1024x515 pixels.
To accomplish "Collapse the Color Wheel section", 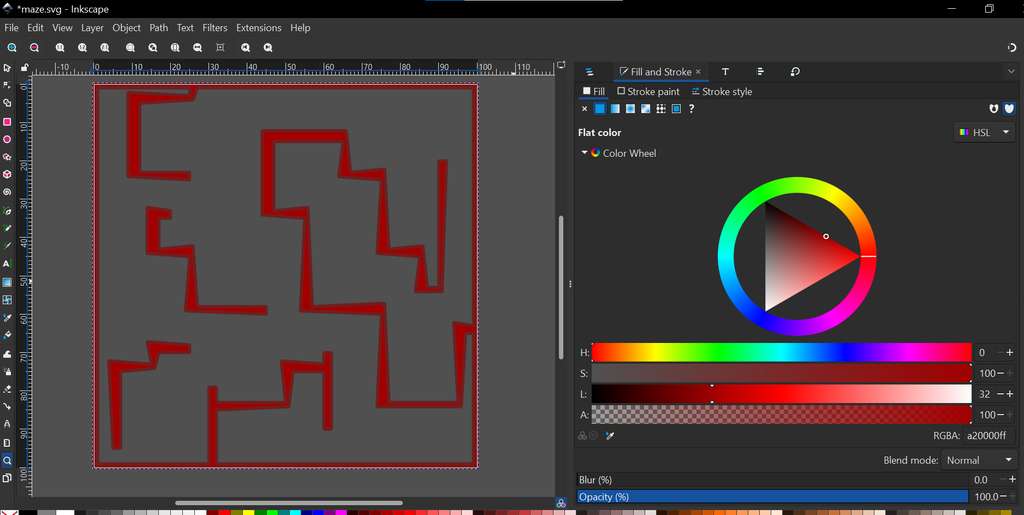I will [x=584, y=153].
